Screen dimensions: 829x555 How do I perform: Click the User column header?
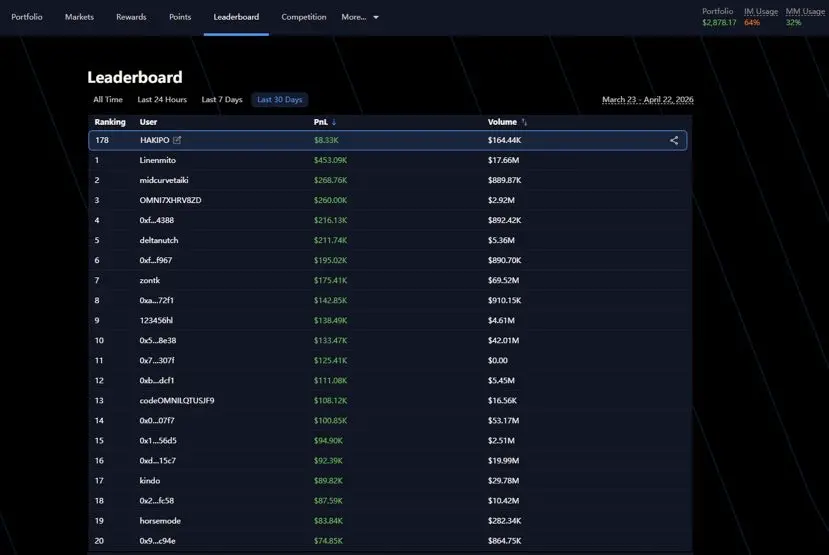(x=148, y=122)
